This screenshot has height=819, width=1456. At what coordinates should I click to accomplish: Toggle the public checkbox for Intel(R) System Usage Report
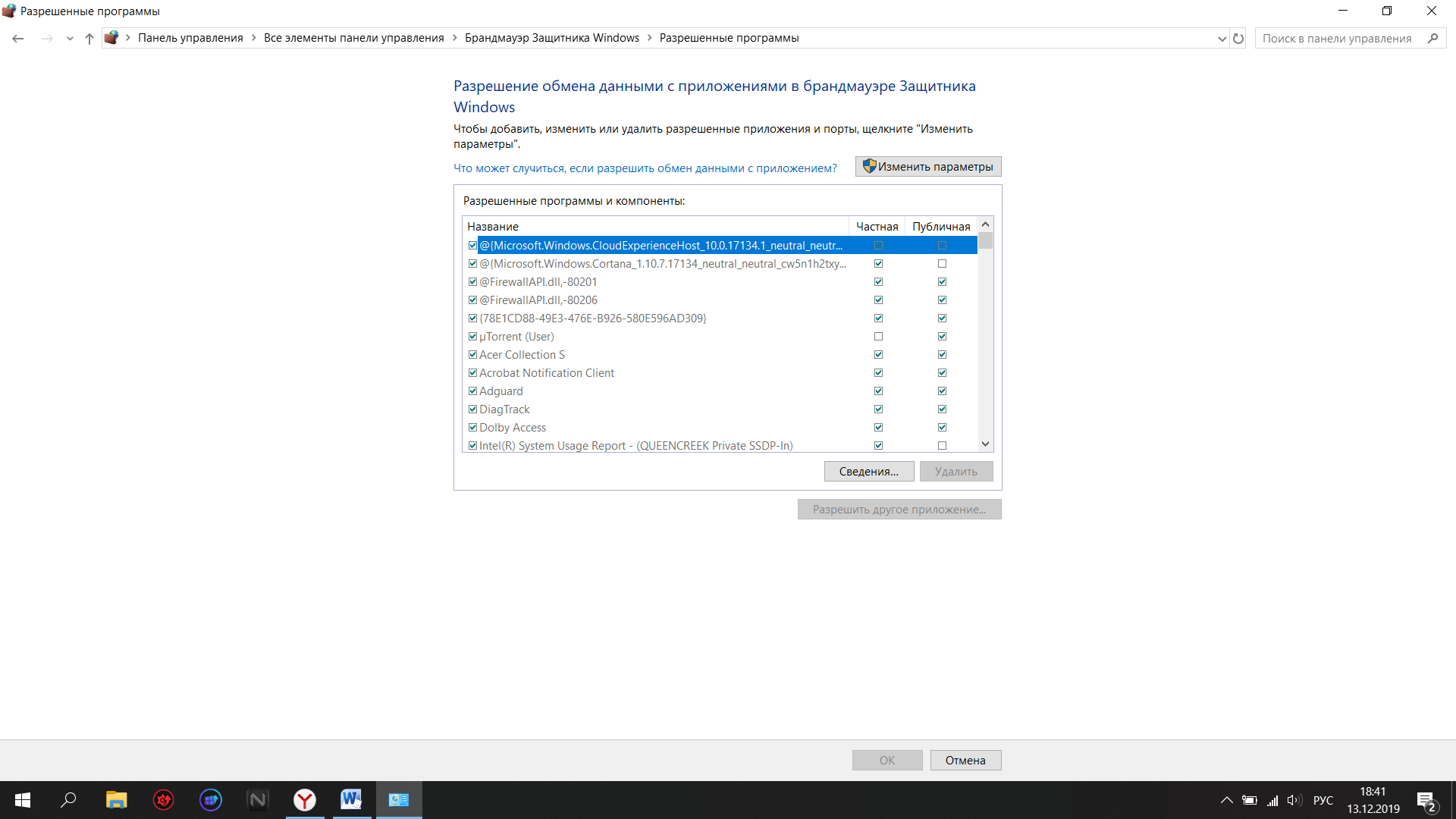(x=942, y=446)
